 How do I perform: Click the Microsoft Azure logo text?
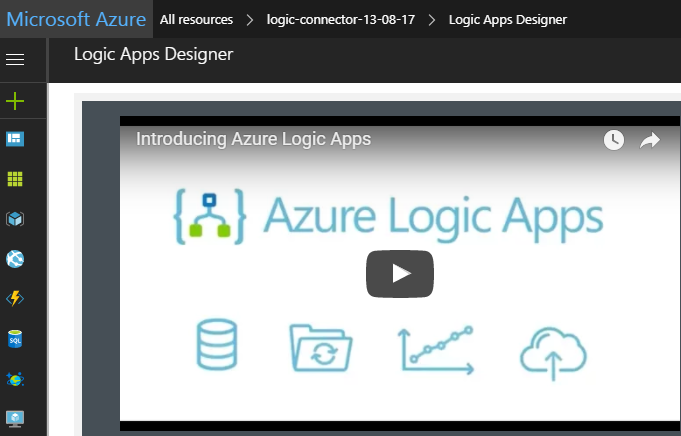tap(76, 19)
